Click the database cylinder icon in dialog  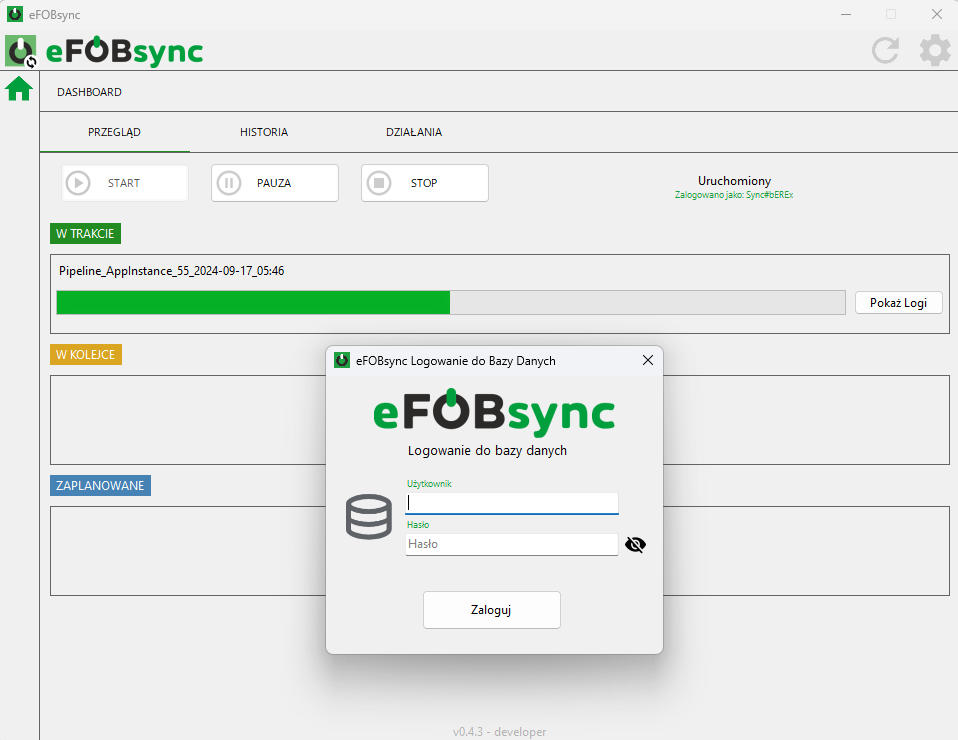[369, 517]
